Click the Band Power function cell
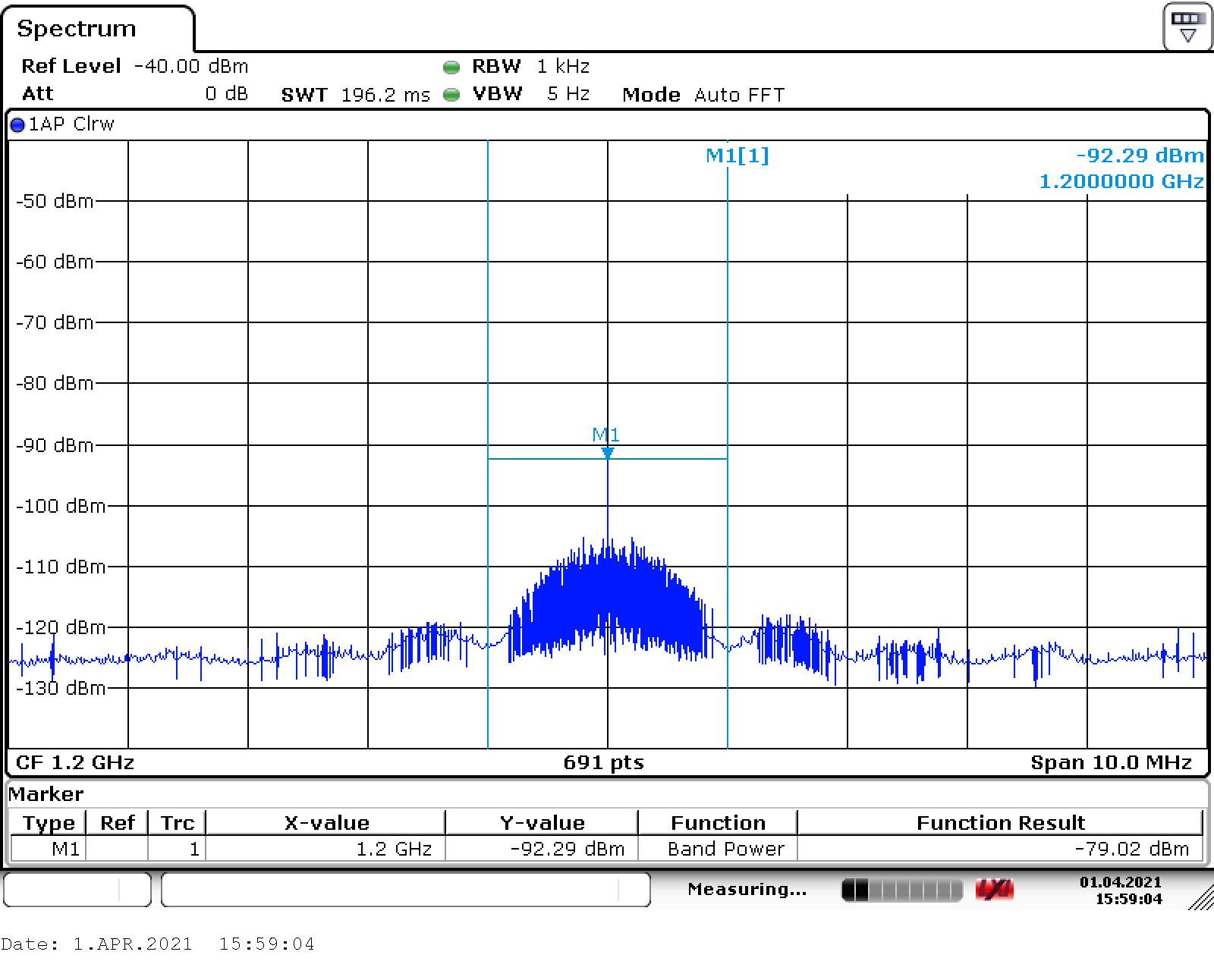 coord(725,849)
